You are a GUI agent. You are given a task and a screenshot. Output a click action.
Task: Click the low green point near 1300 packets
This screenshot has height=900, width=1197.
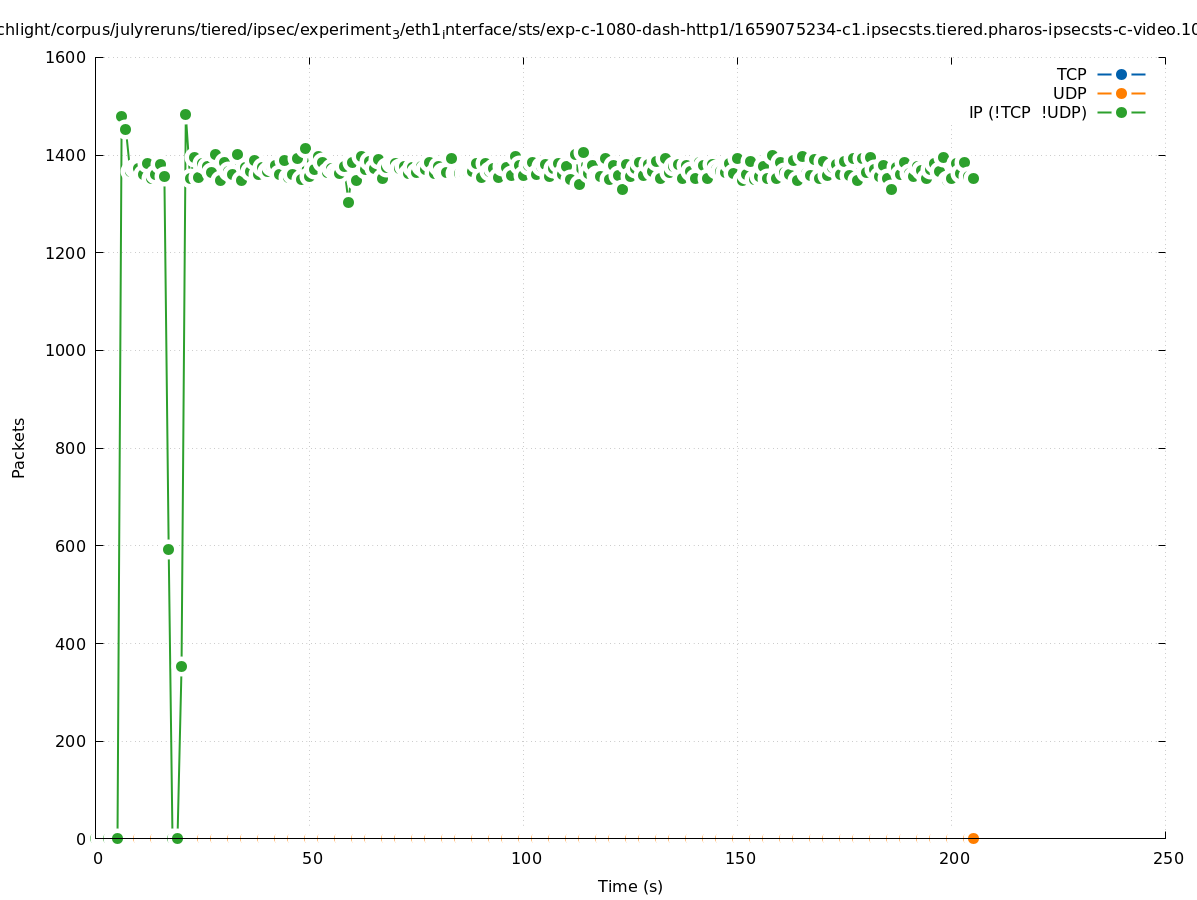pos(348,202)
